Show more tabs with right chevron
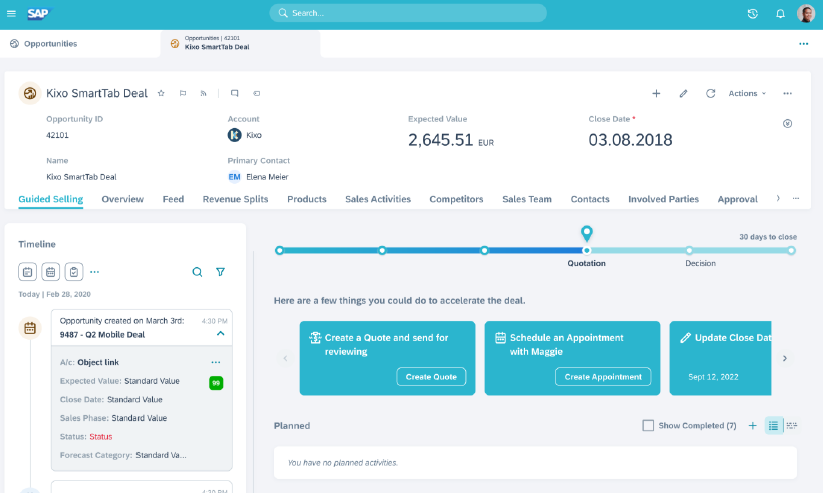The image size is (823, 493). pyautogui.click(x=778, y=198)
